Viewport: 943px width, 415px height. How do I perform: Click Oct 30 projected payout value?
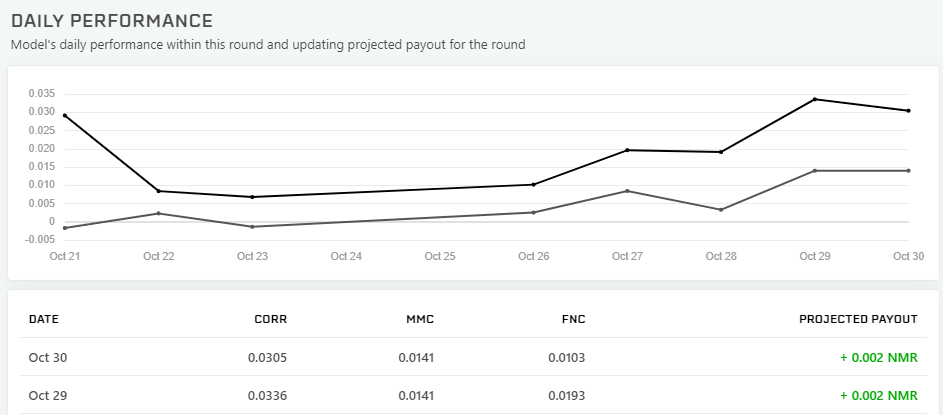[879, 357]
